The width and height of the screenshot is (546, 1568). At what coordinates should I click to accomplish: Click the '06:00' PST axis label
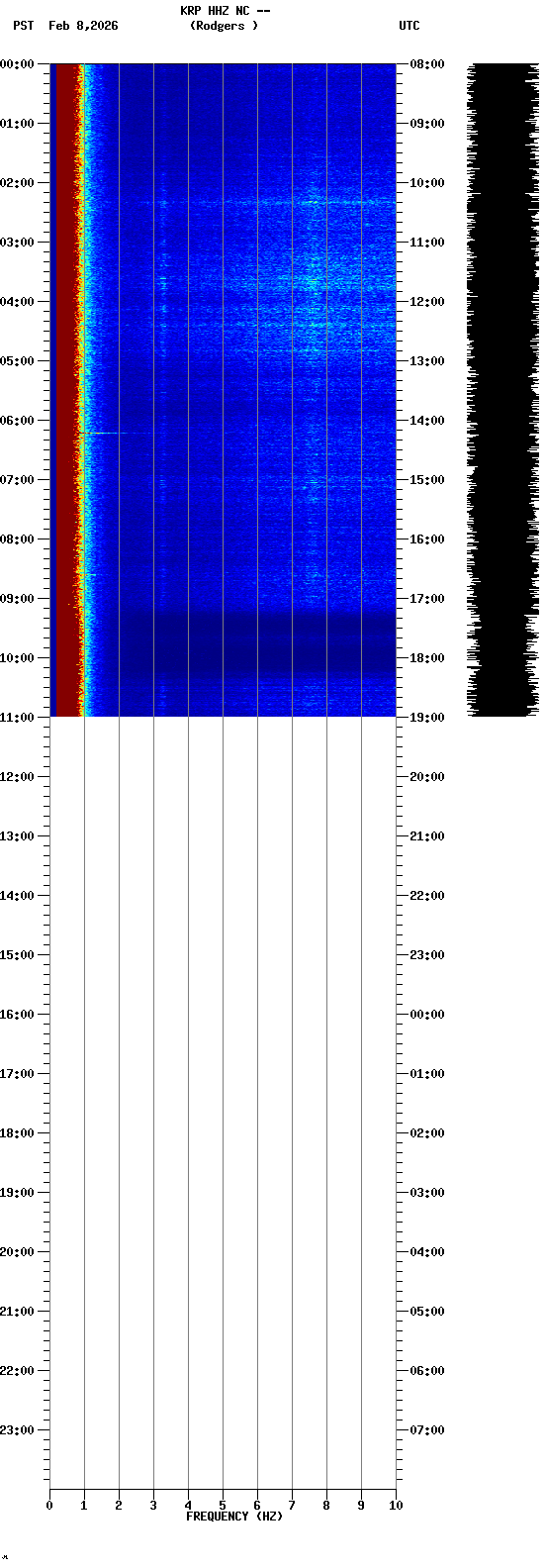[17, 421]
